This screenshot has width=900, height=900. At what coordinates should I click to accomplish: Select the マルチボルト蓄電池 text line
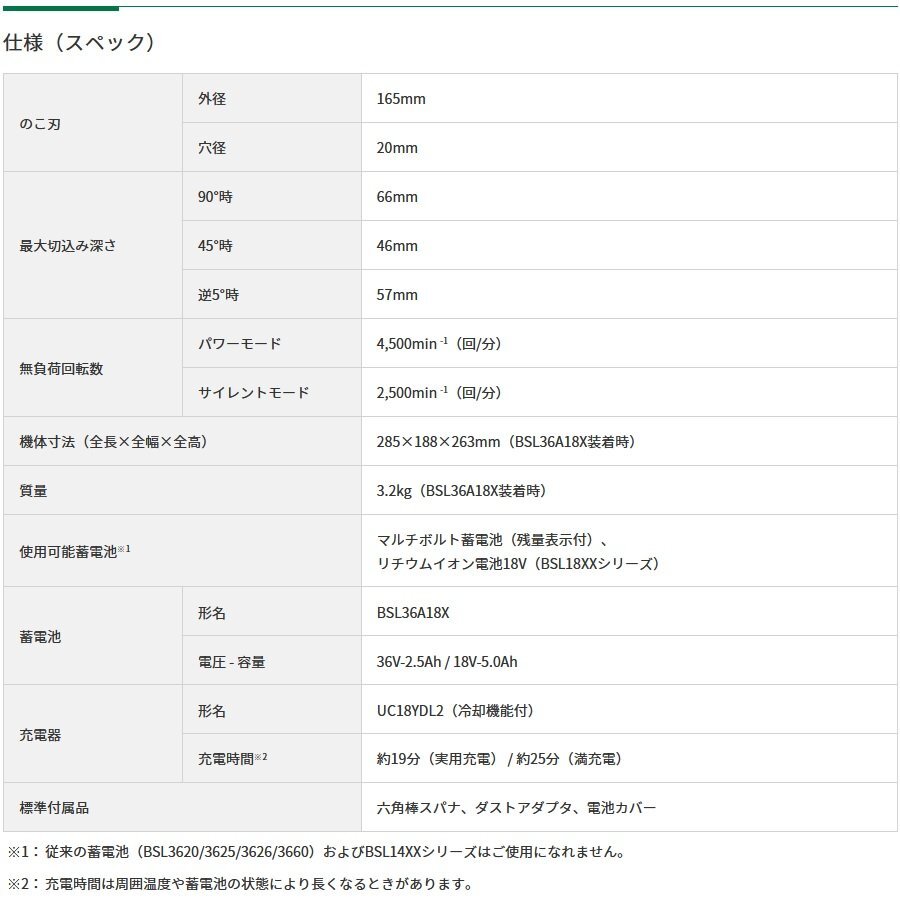(492, 540)
